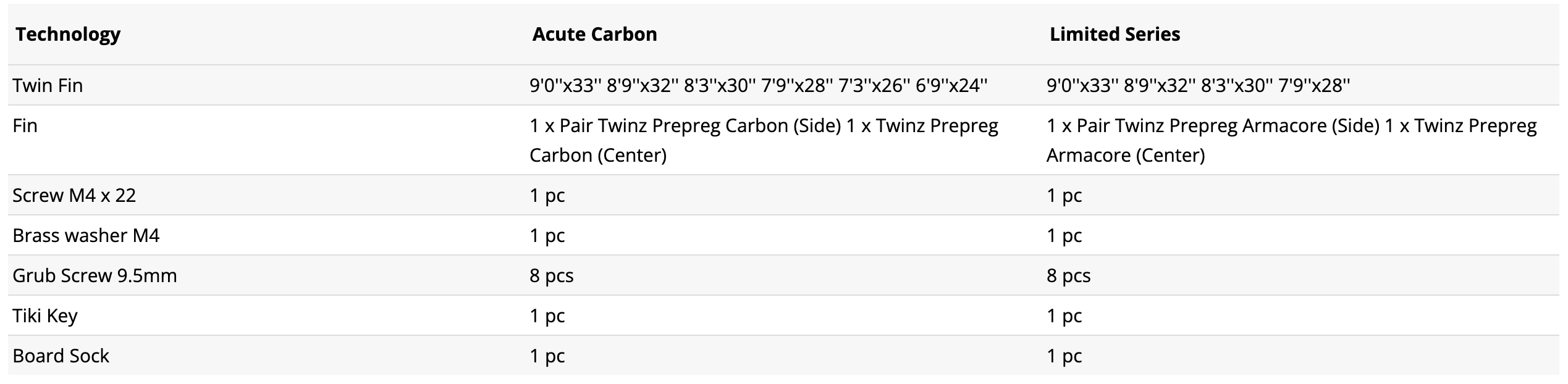Viewport: 1568px width, 384px height.
Task: Click Limited Series quantity for Tiki Key
Action: (x=1064, y=315)
